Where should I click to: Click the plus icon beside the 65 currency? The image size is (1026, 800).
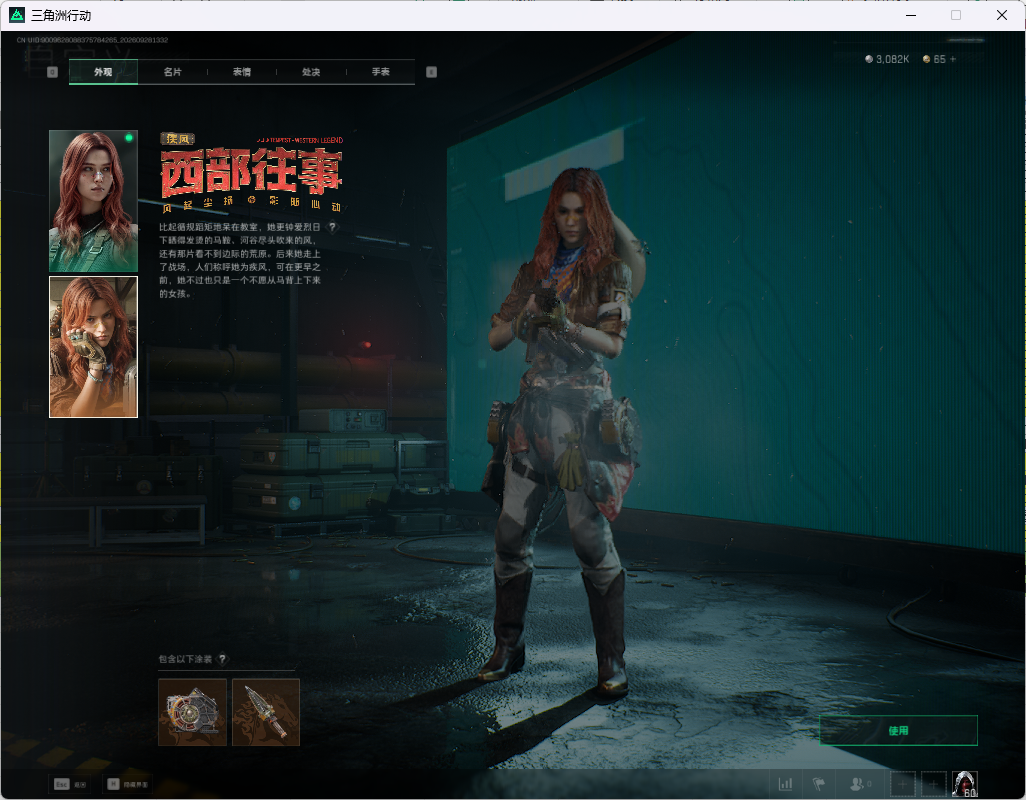click(x=953, y=59)
